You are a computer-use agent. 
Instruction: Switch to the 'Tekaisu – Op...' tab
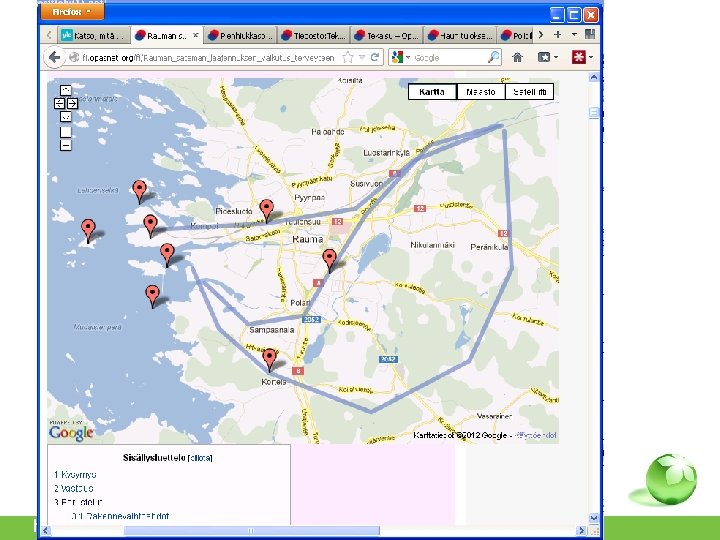387,35
